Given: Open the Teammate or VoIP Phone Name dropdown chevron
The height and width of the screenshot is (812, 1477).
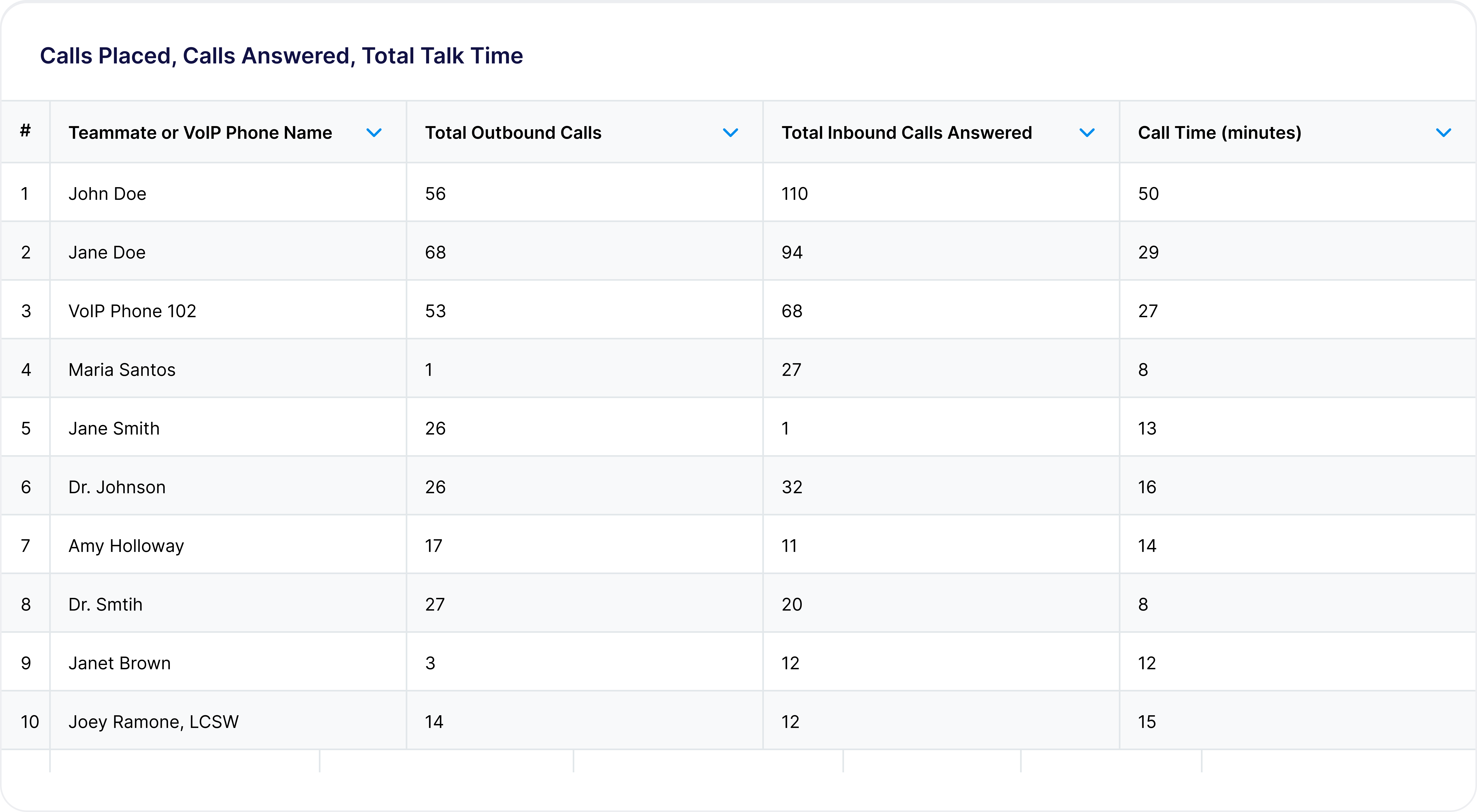Looking at the screenshot, I should pos(374,133).
